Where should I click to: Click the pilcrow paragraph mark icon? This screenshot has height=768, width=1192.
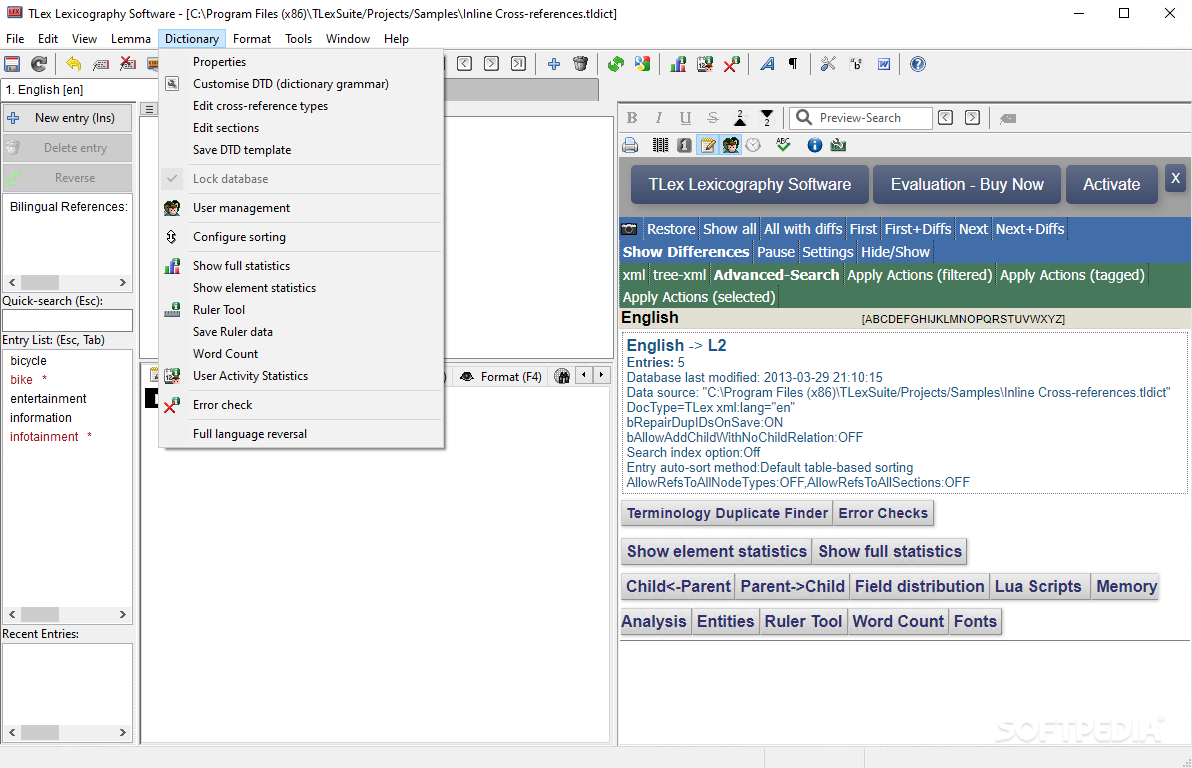click(x=793, y=64)
